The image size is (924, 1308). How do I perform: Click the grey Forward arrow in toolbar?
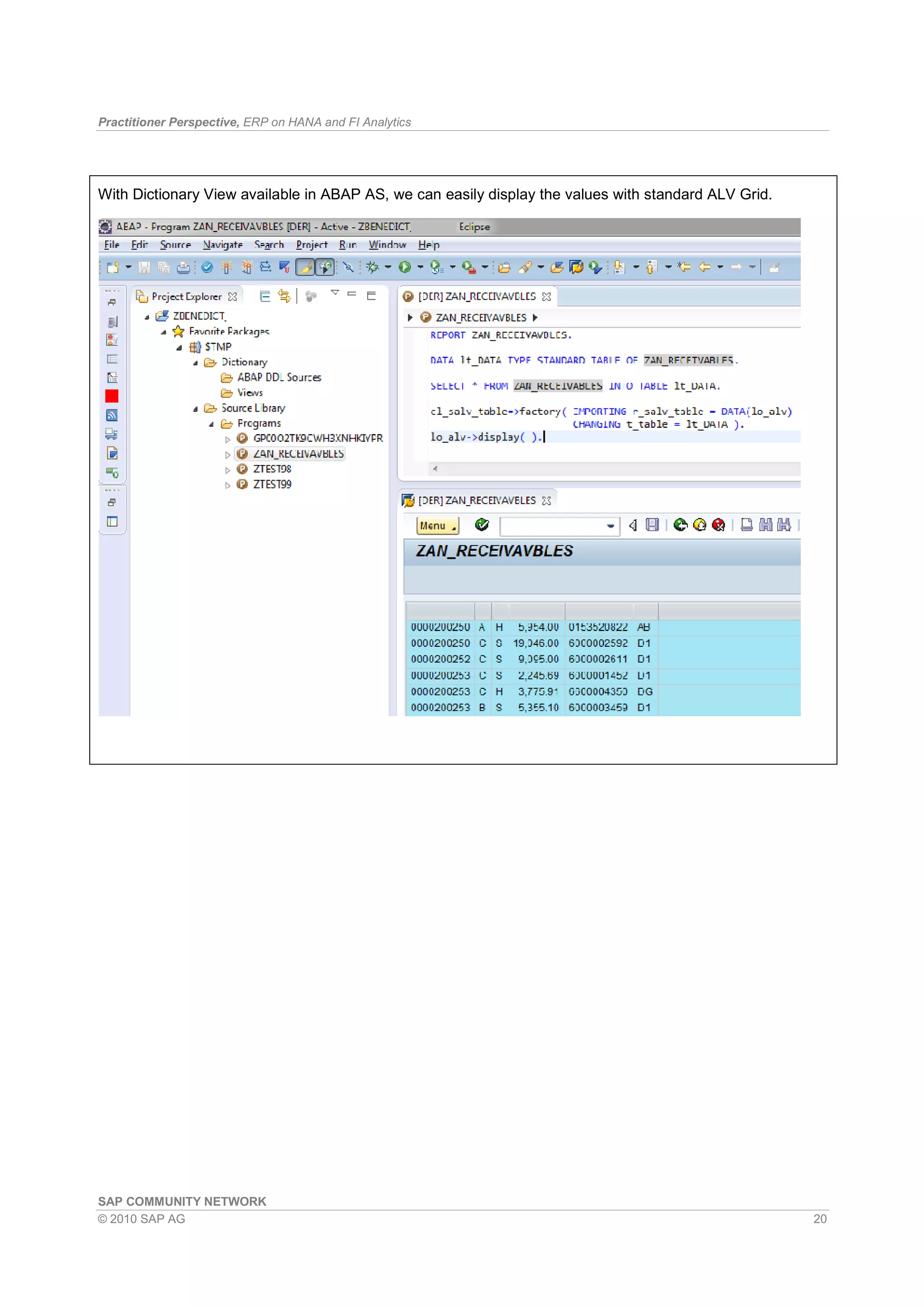pyautogui.click(x=736, y=267)
